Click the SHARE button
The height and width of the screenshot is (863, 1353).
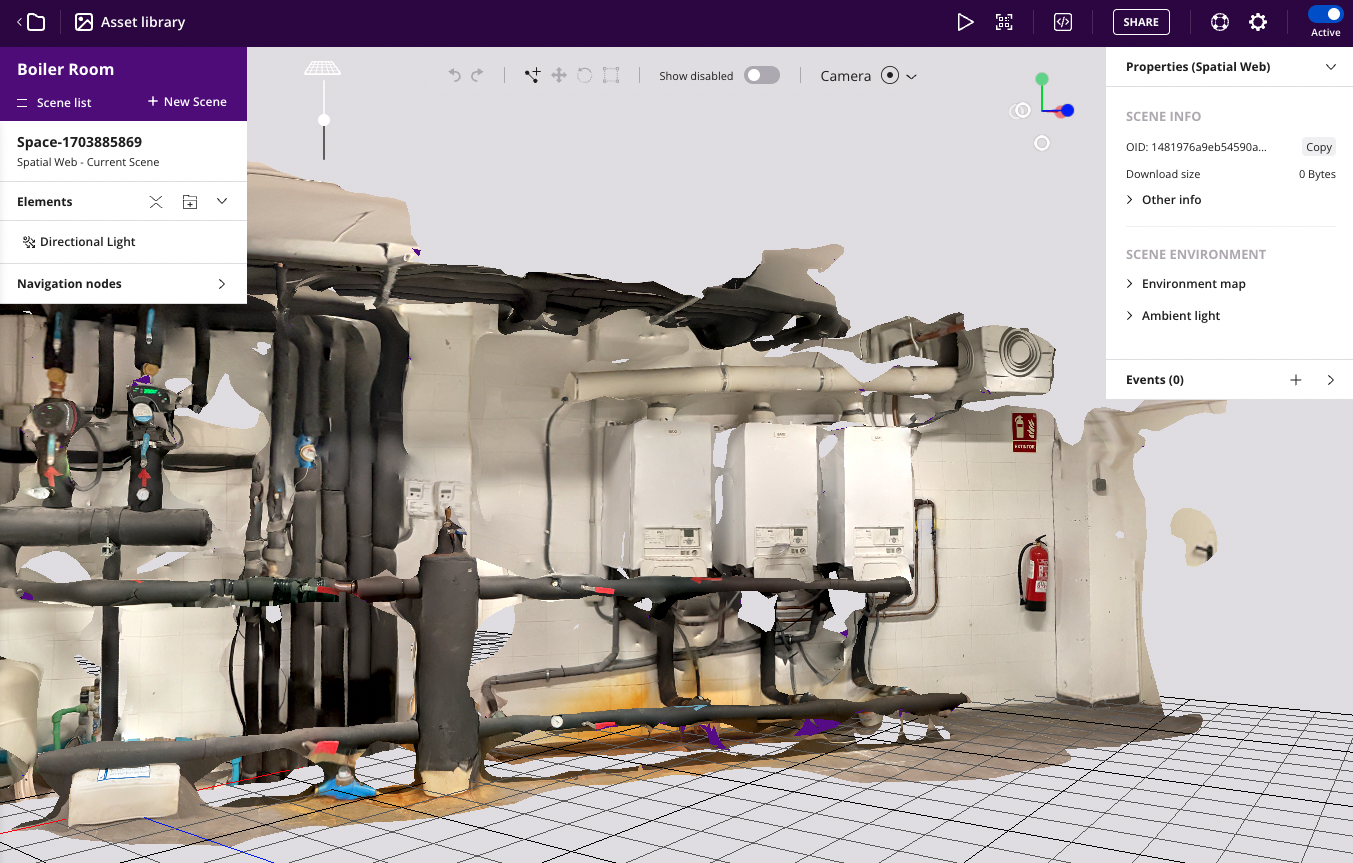(1141, 22)
